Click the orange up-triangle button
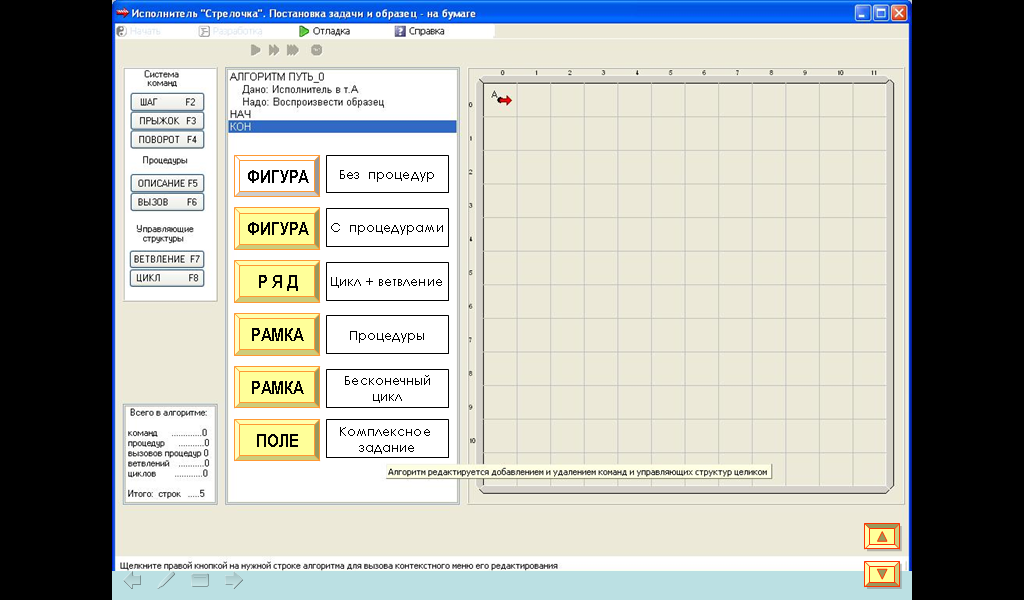1024x600 pixels. coord(882,537)
